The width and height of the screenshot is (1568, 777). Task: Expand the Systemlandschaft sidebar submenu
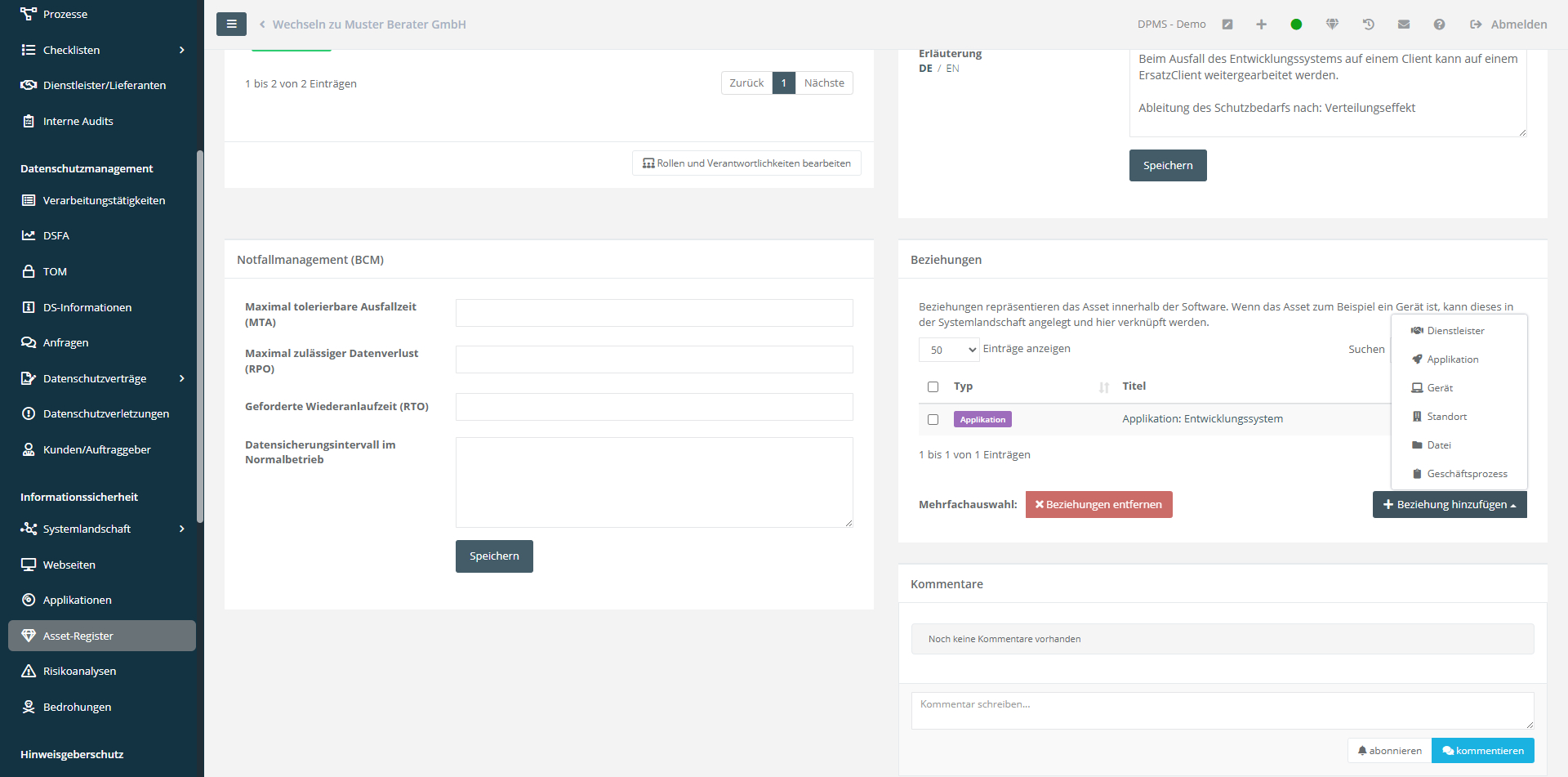(181, 529)
